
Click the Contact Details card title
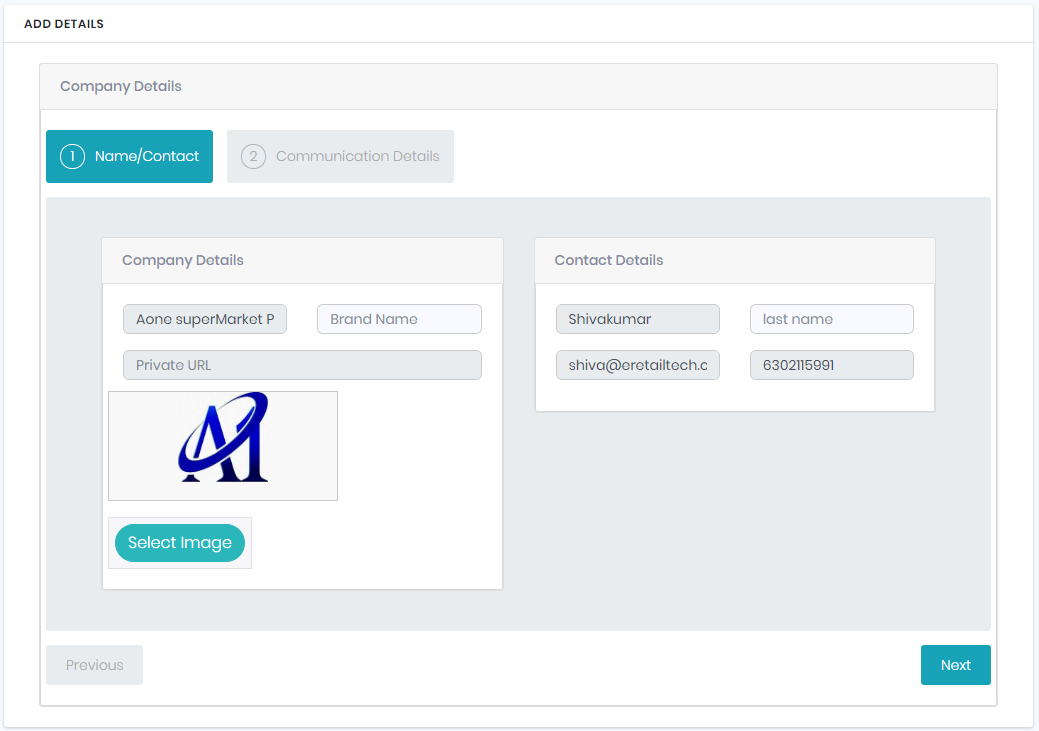(x=609, y=260)
